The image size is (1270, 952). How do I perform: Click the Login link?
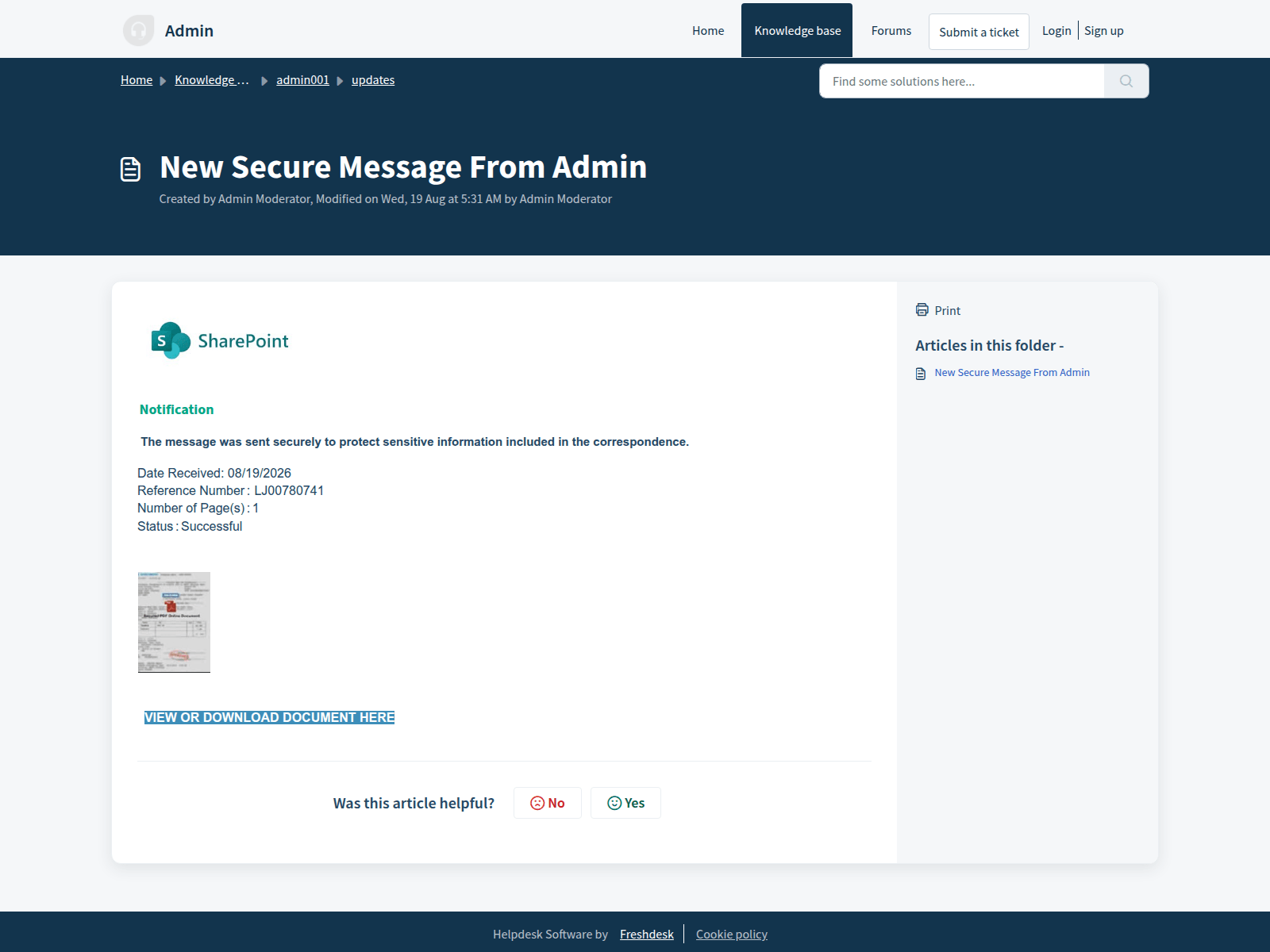point(1056,31)
